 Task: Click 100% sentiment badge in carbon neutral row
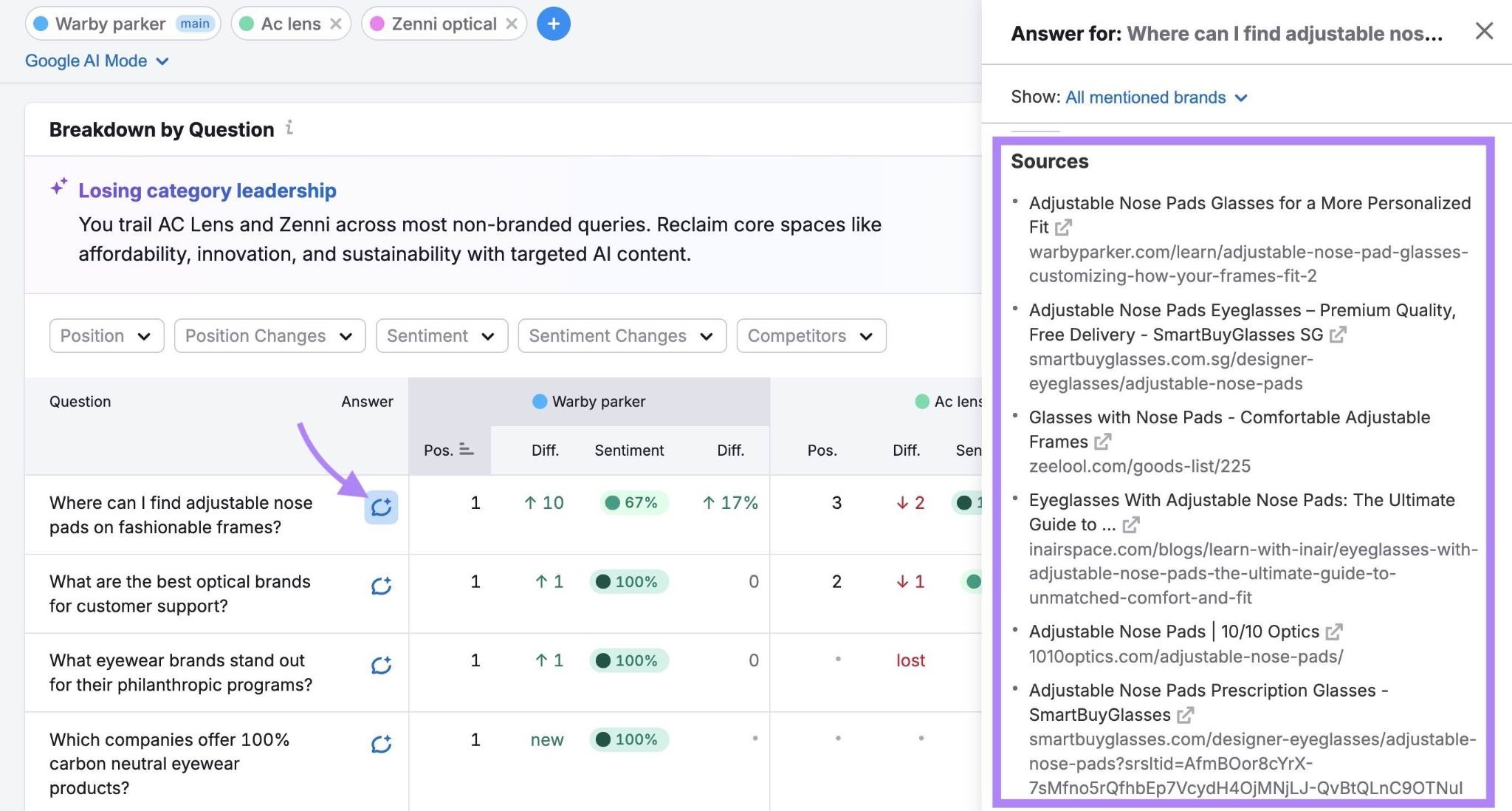[629, 739]
